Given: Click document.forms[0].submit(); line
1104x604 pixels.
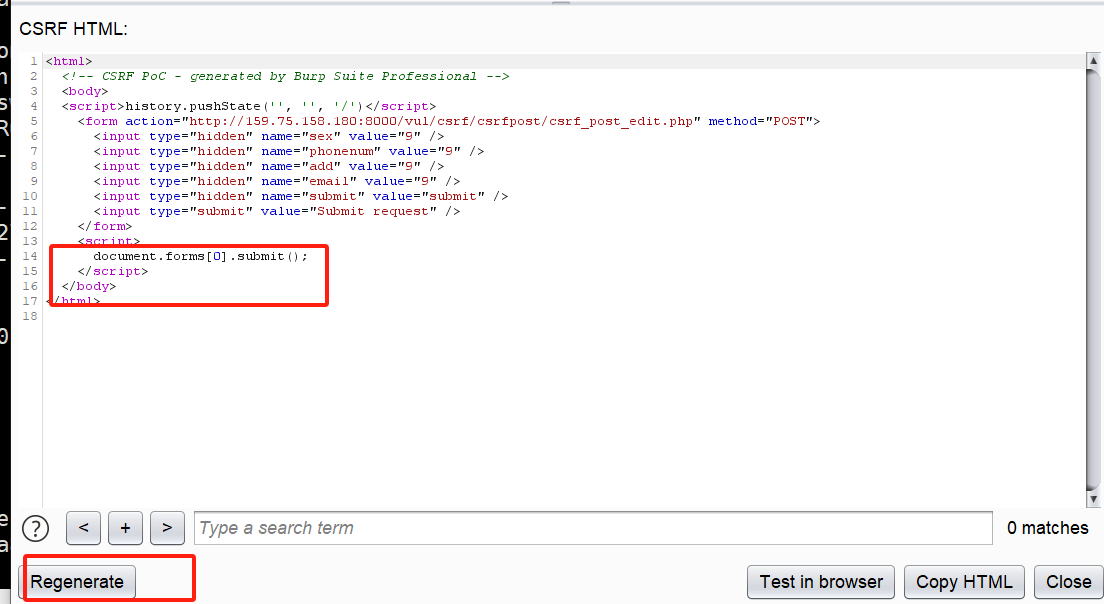Looking at the screenshot, I should click(x=201, y=256).
